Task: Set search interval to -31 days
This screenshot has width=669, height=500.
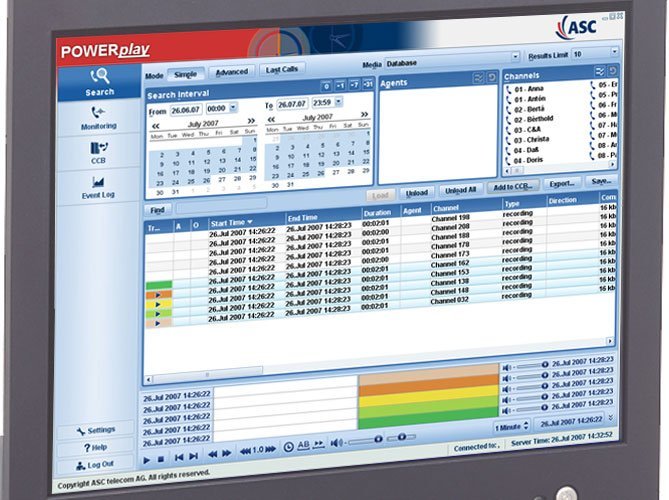Action: click(368, 84)
